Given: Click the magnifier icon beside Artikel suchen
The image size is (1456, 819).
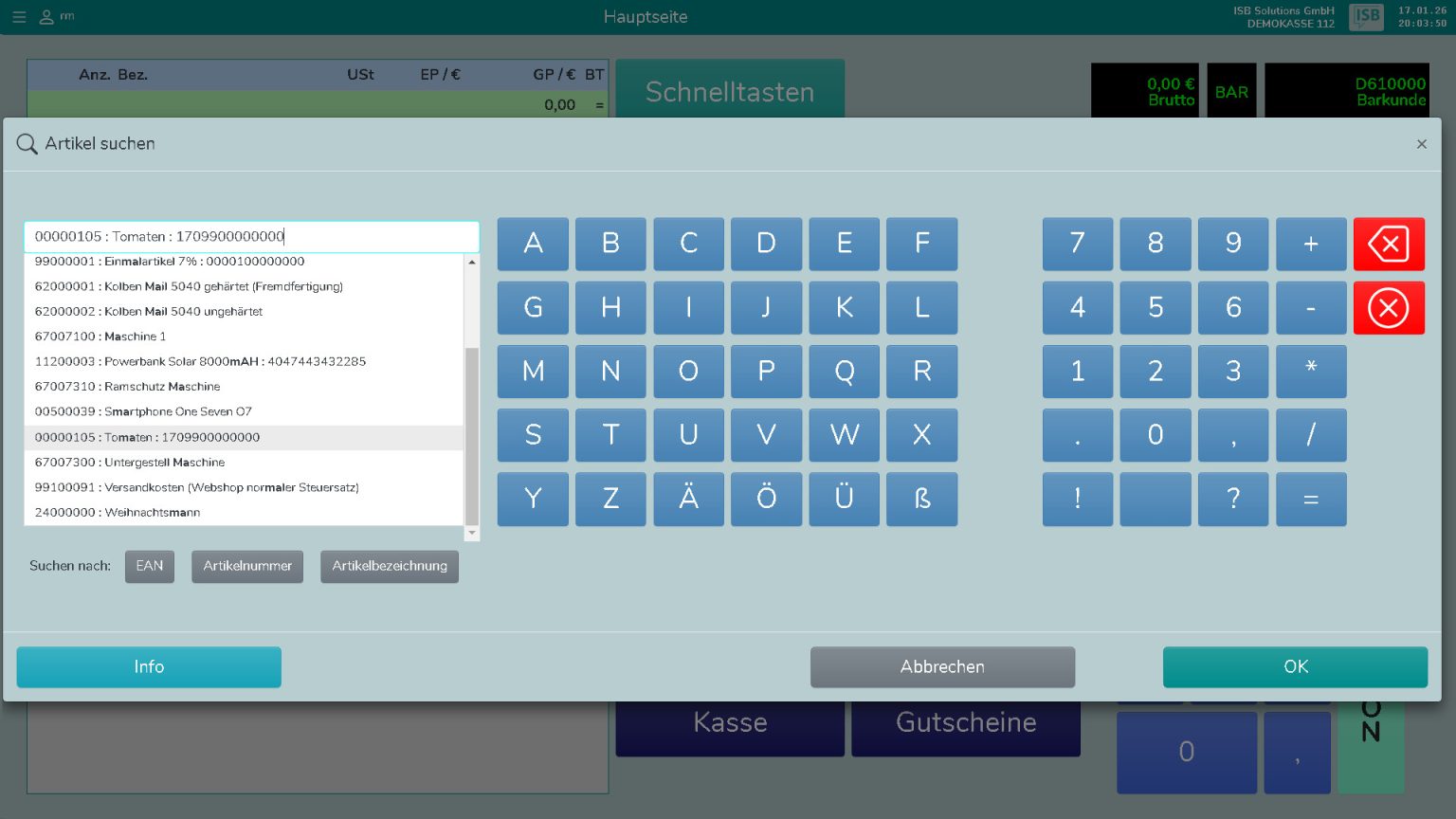Looking at the screenshot, I should click(27, 144).
